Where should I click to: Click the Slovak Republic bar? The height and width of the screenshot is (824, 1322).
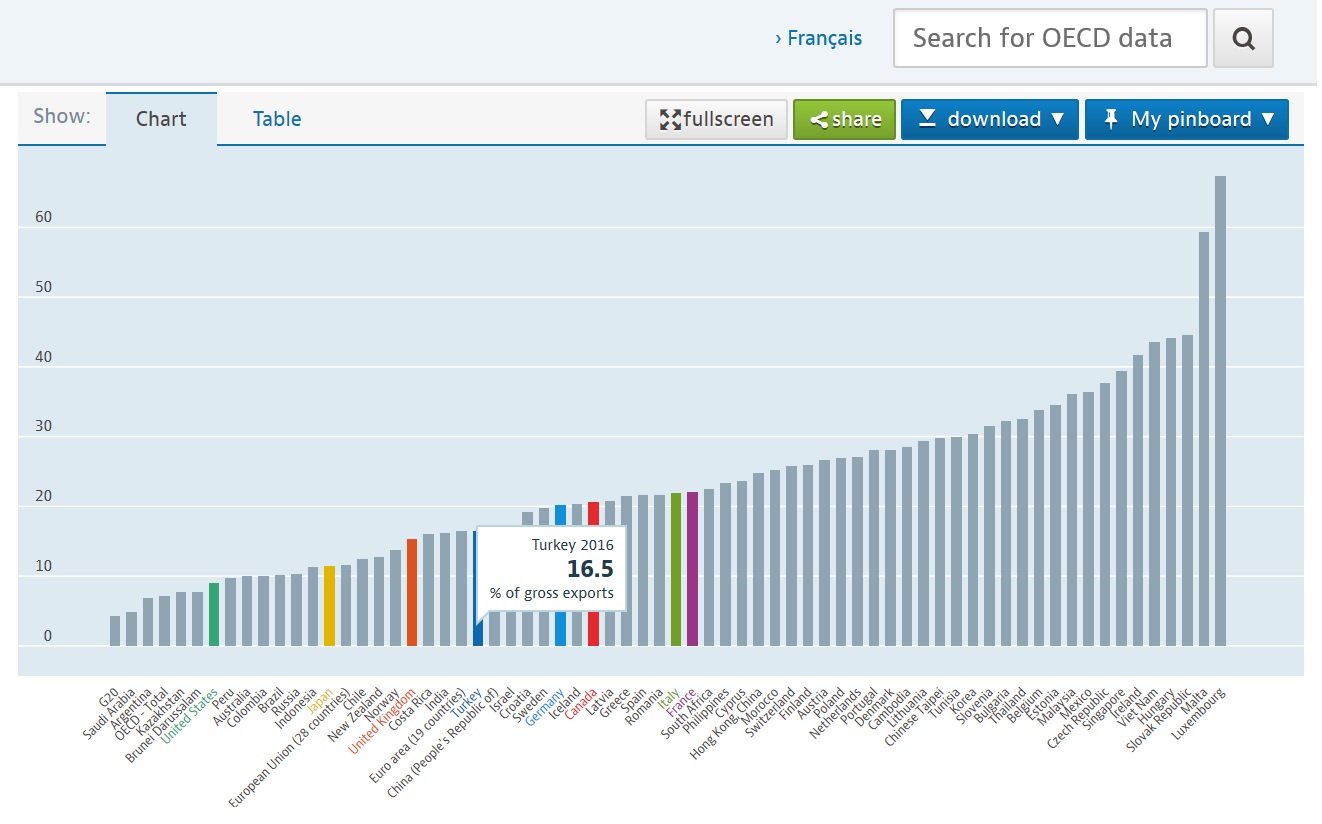[1187, 490]
